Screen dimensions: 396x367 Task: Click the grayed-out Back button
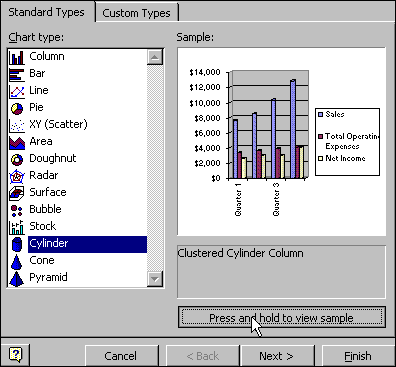203,356
